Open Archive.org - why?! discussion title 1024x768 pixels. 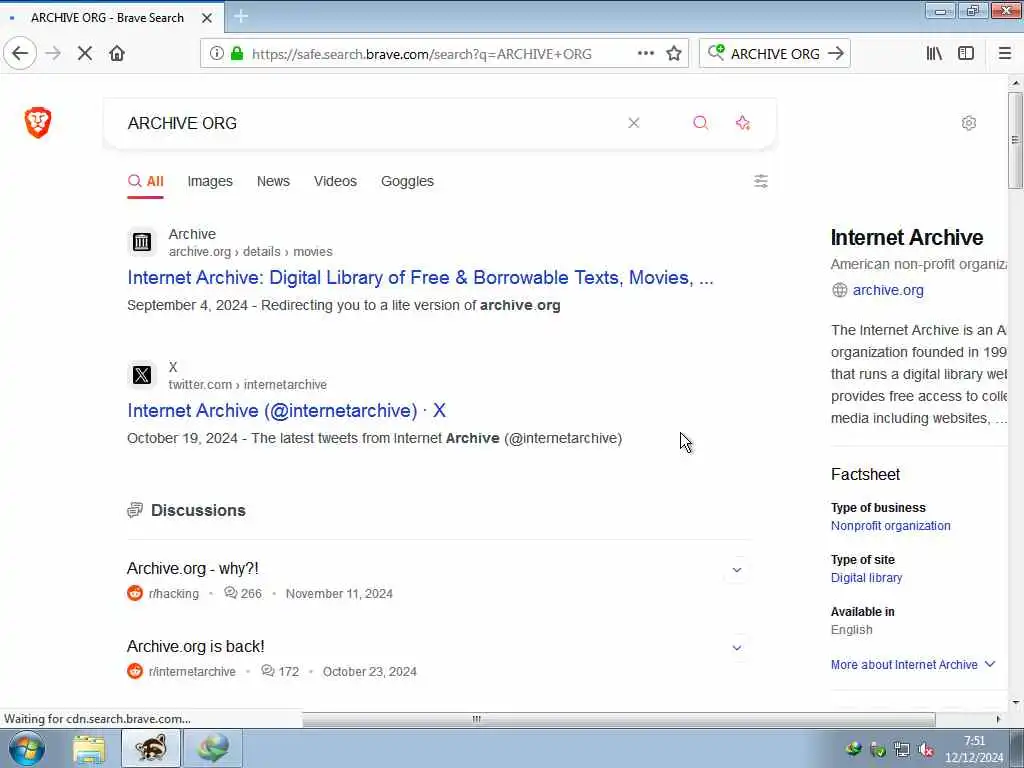(193, 568)
